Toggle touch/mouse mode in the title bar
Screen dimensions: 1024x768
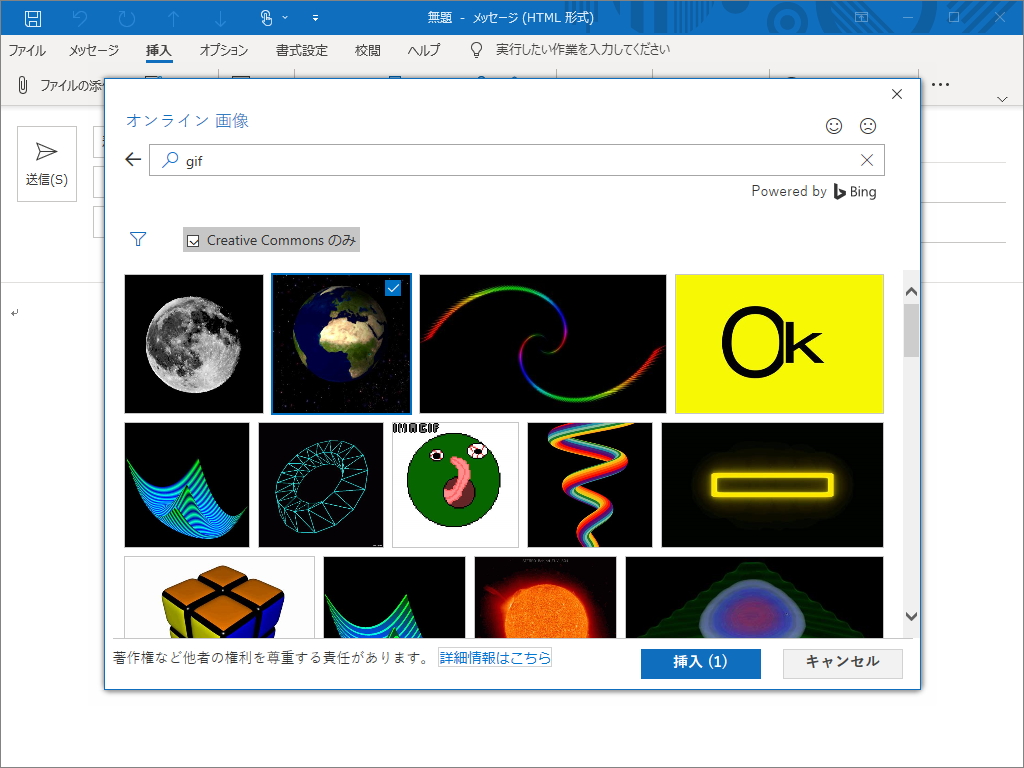266,17
